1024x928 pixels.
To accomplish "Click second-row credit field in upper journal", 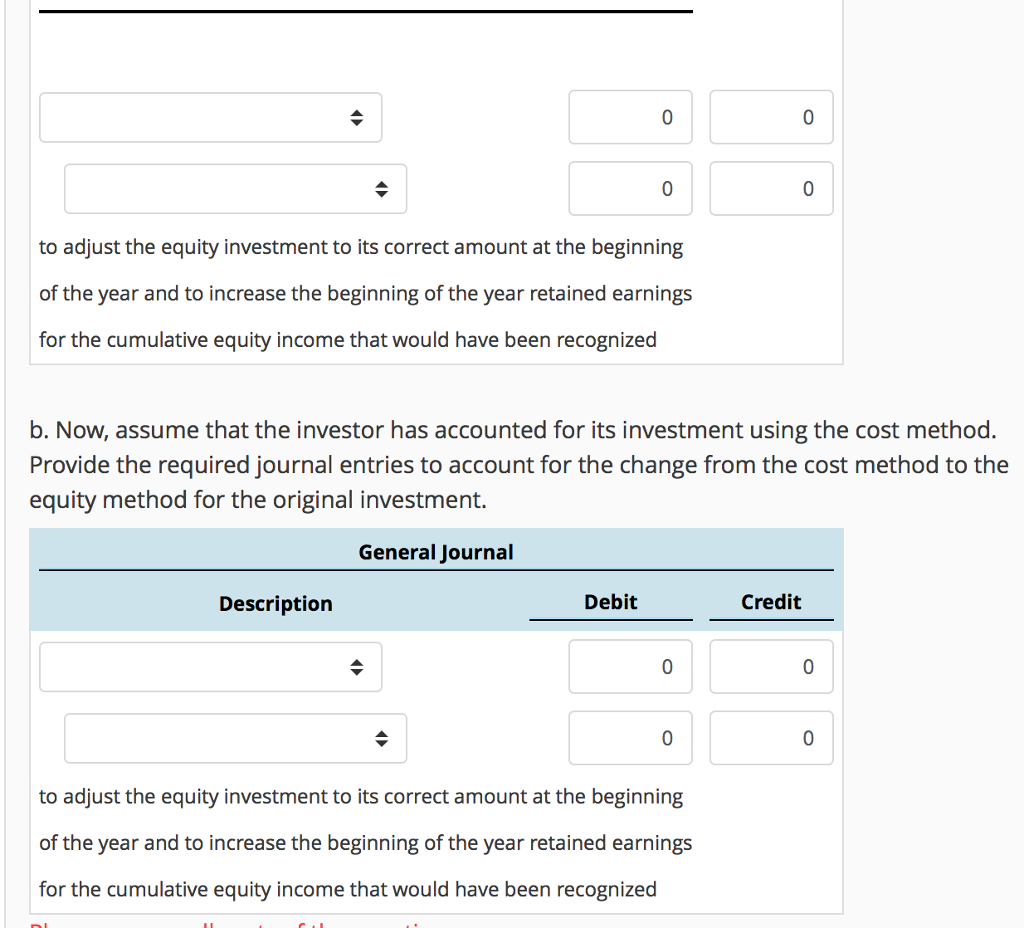I will pos(771,189).
